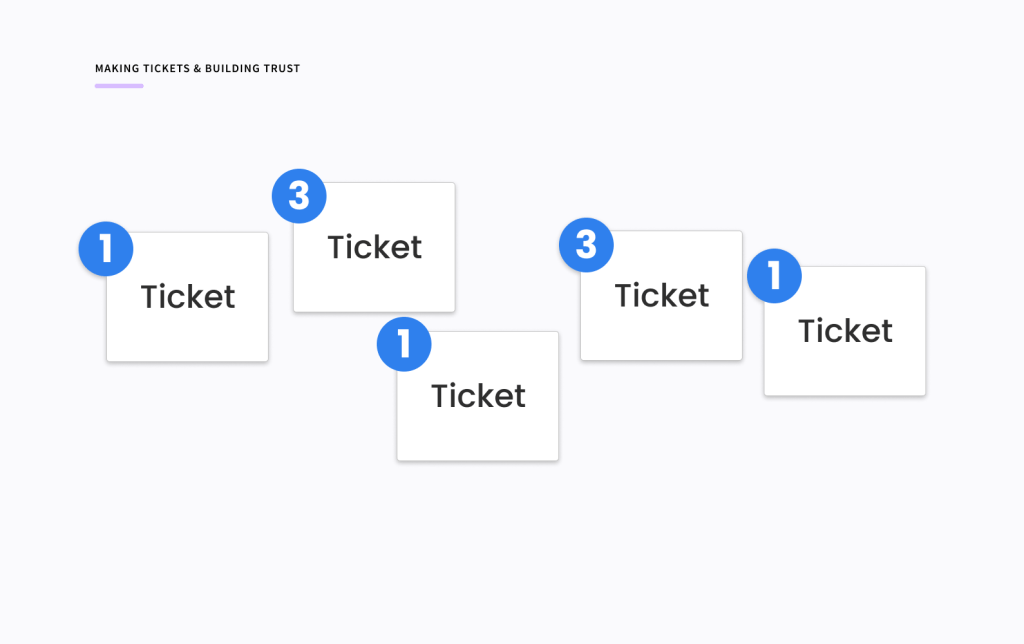Image resolution: width=1024 pixels, height=644 pixels.
Task: Click the 'Ticket' text on the lowest card
Action: tap(478, 396)
